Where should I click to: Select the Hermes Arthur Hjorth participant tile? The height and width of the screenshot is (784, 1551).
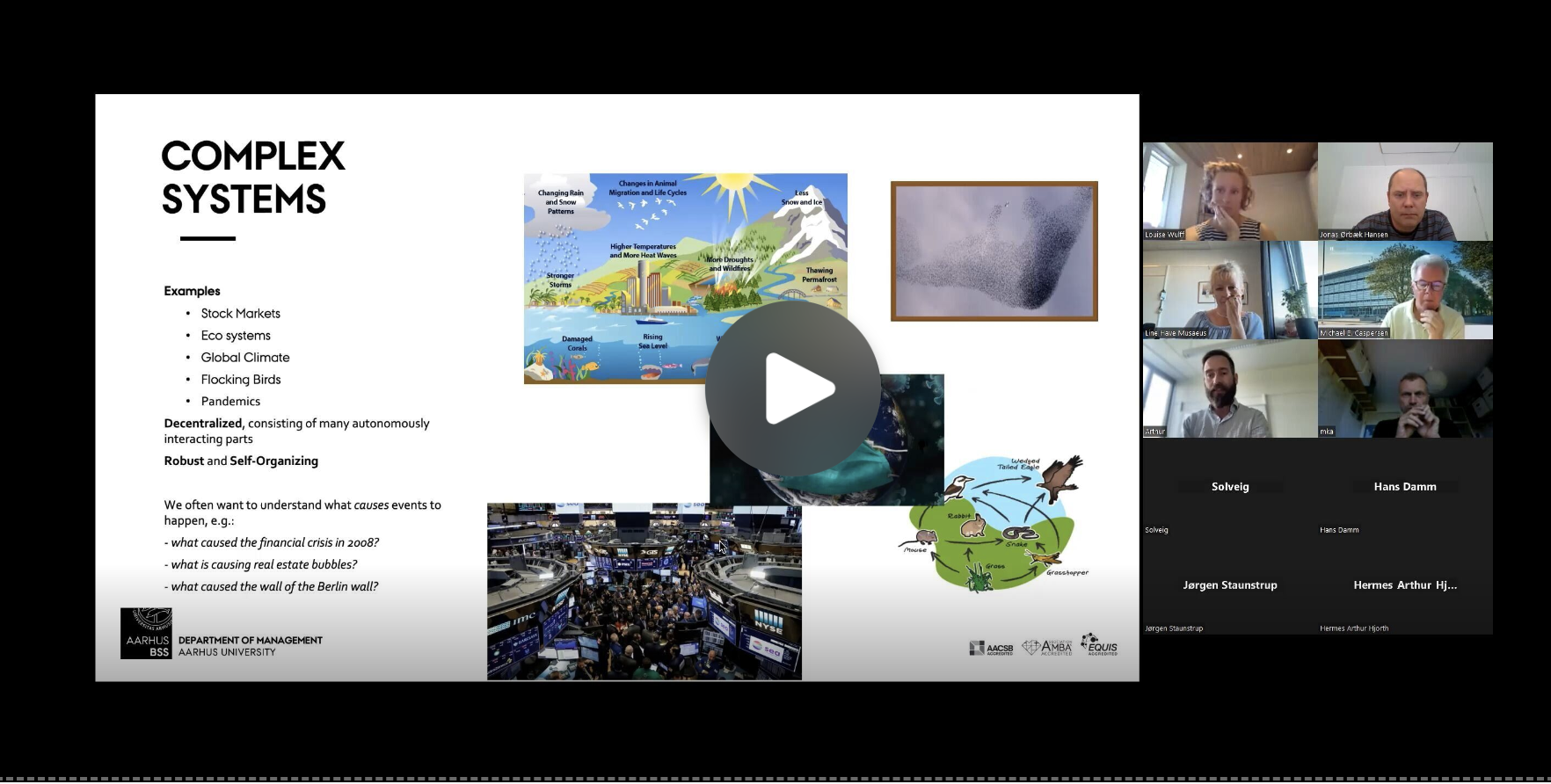1405,585
